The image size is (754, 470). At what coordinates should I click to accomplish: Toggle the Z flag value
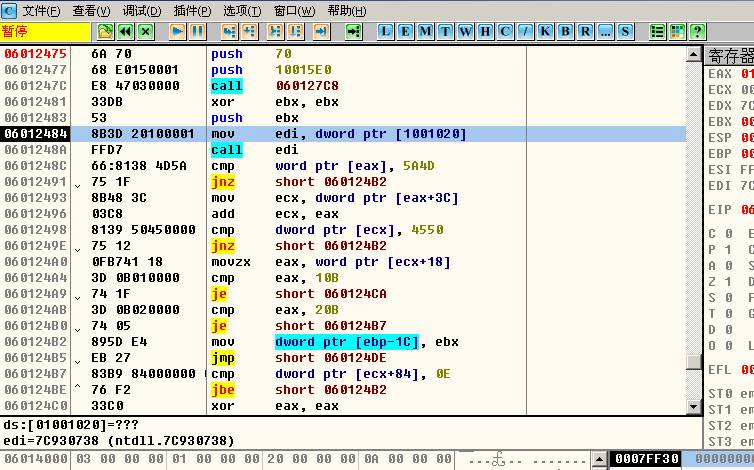click(729, 282)
